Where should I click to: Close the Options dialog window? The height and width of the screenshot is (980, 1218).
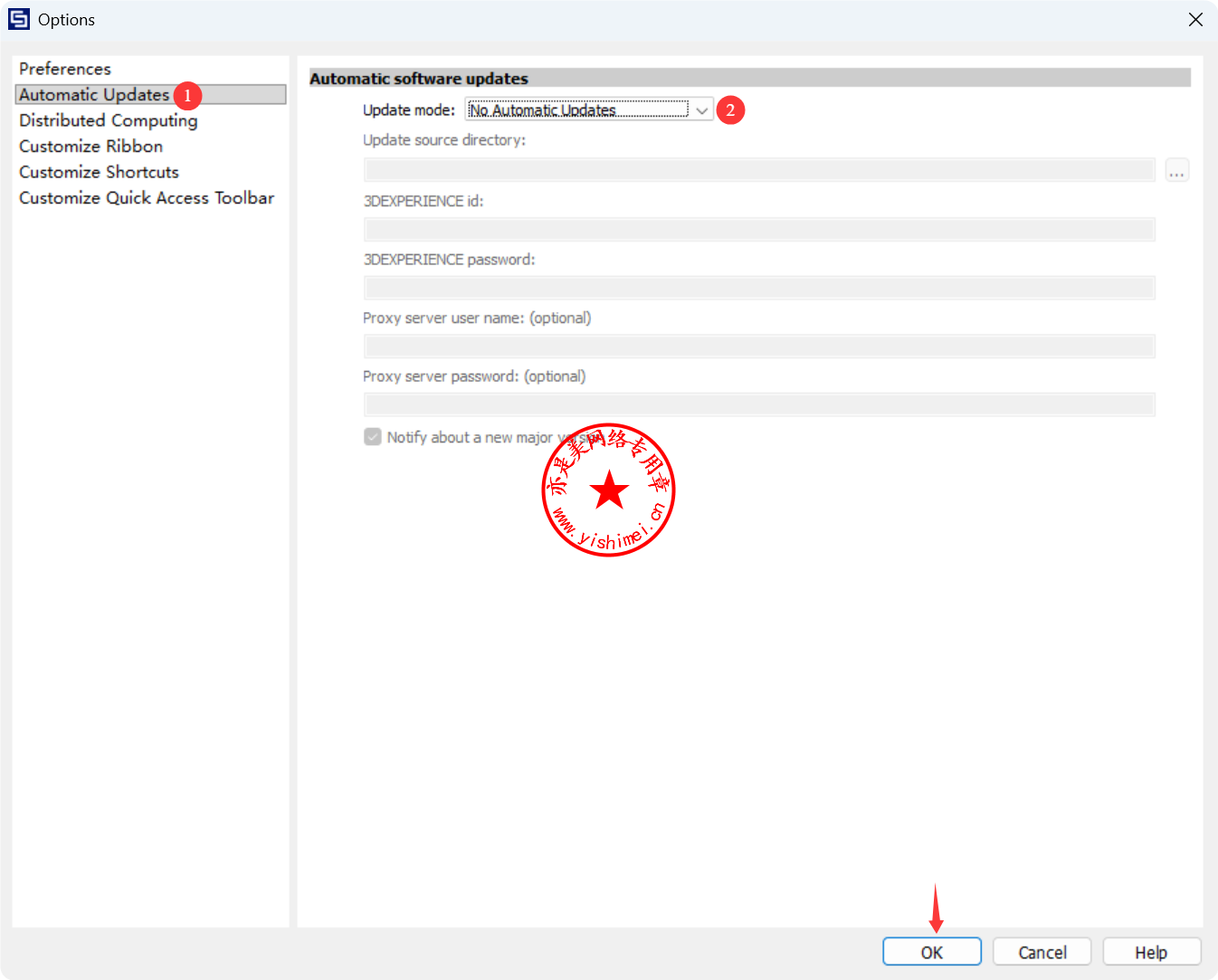click(x=1195, y=20)
